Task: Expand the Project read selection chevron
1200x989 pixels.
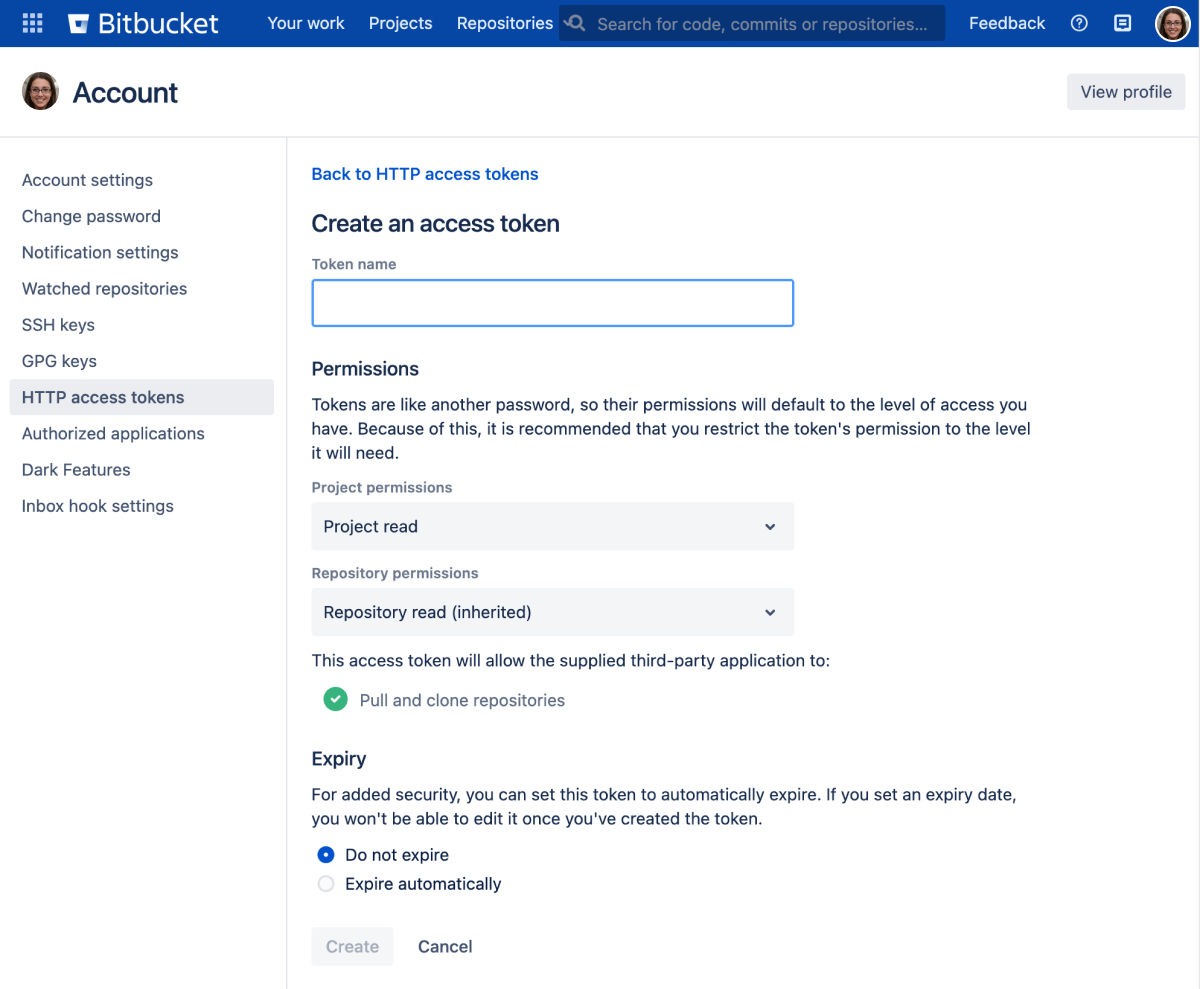Action: (770, 526)
